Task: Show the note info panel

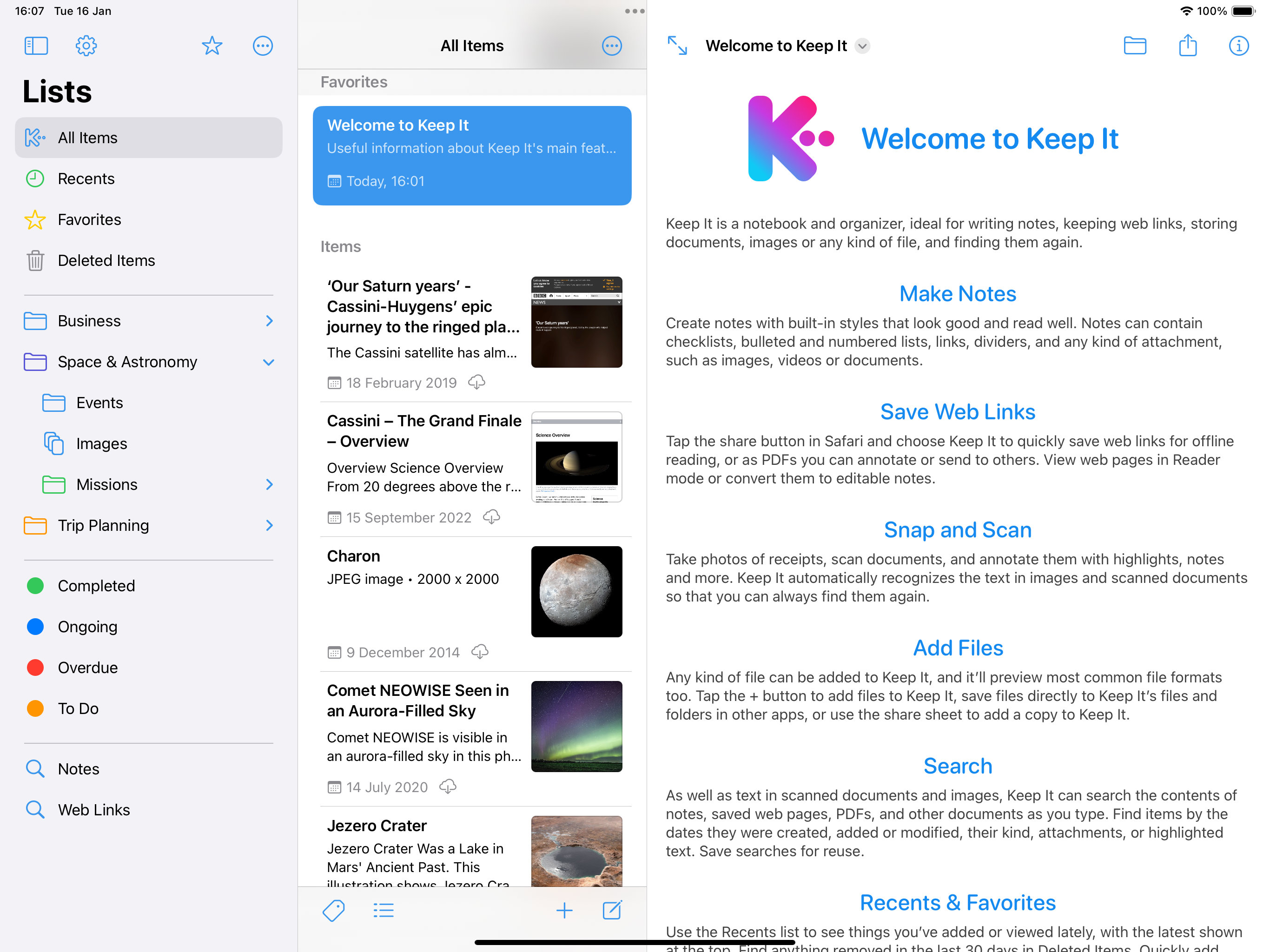Action: click(1239, 46)
